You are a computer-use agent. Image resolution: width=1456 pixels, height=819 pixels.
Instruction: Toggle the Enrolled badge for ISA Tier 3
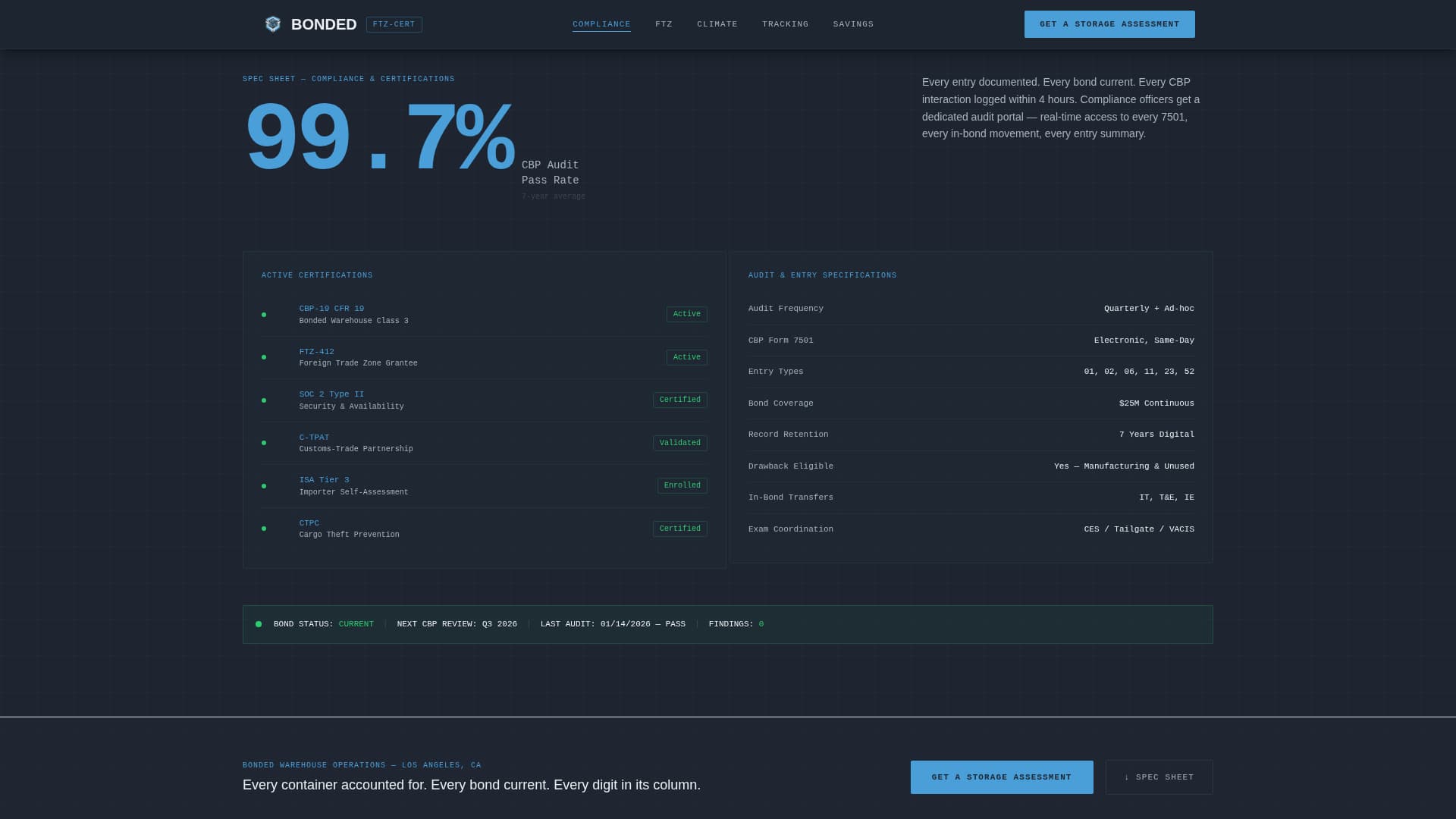pos(681,485)
